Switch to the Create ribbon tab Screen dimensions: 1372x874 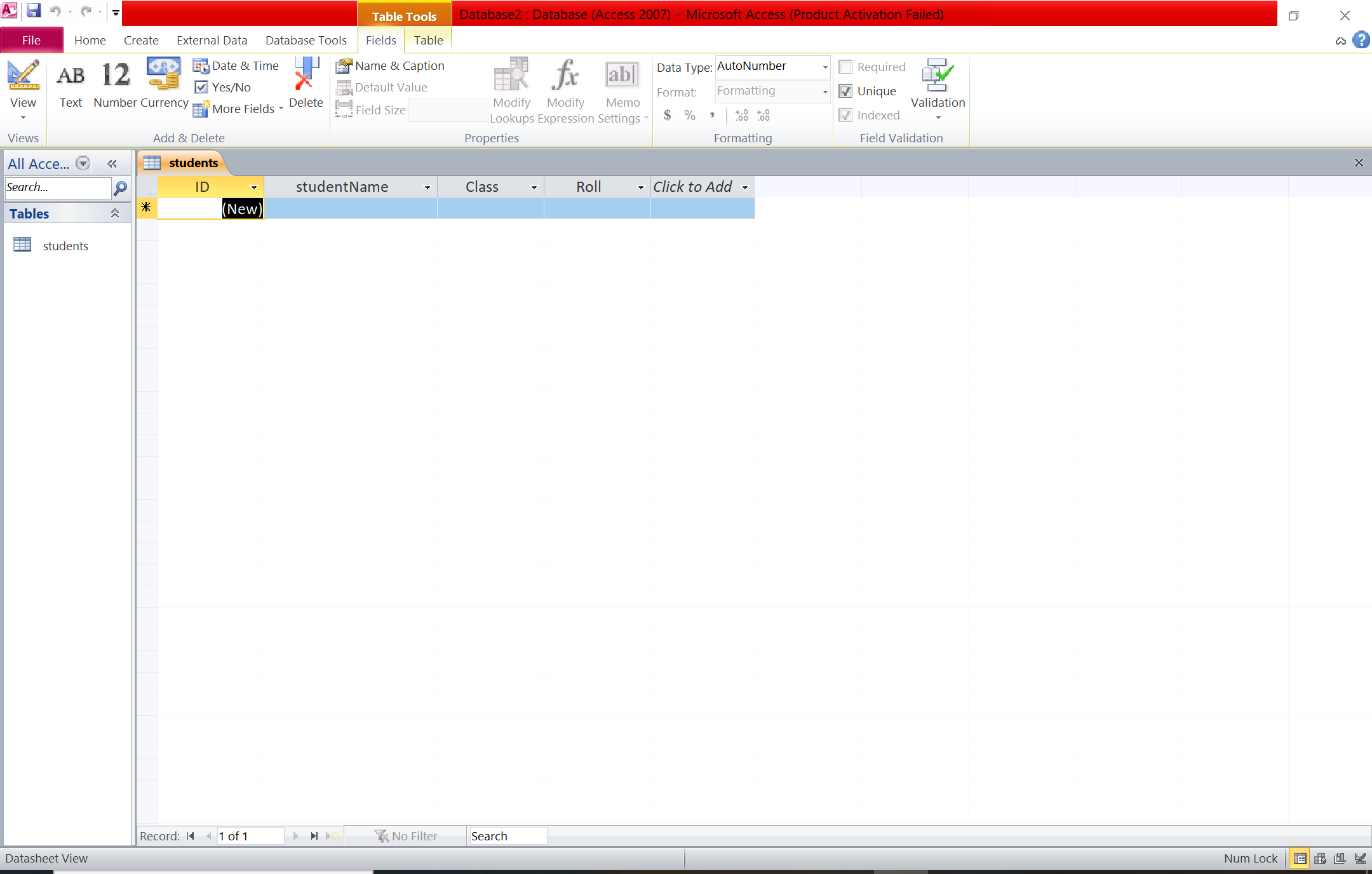(141, 40)
